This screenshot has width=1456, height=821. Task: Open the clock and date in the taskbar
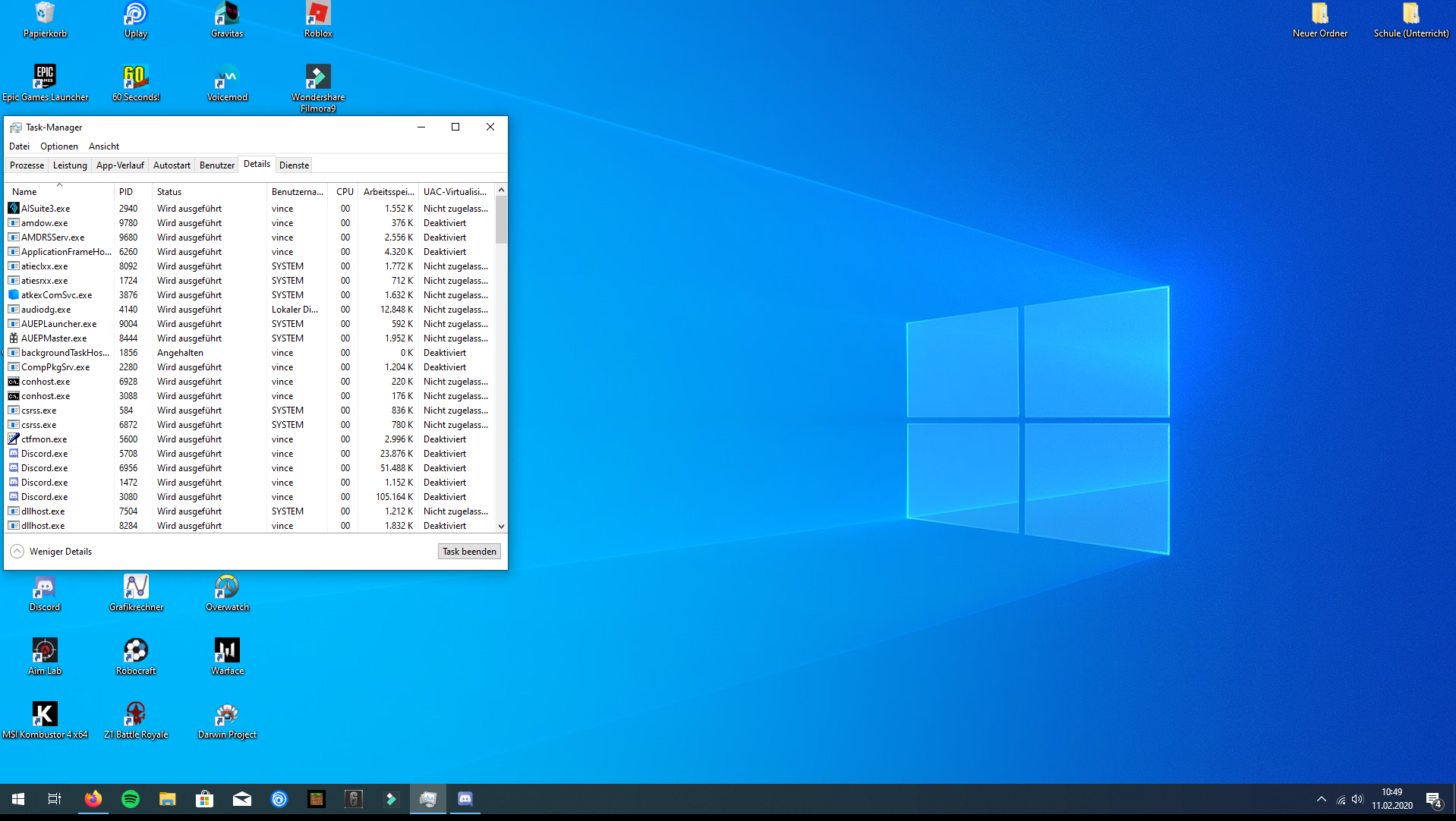pos(1392,799)
